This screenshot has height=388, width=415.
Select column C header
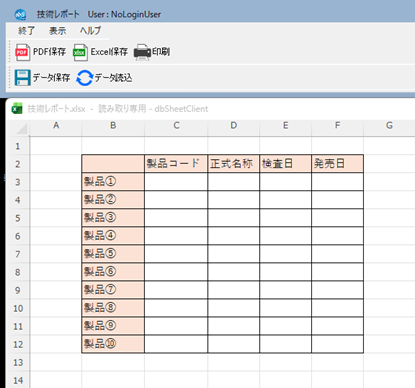(176, 126)
